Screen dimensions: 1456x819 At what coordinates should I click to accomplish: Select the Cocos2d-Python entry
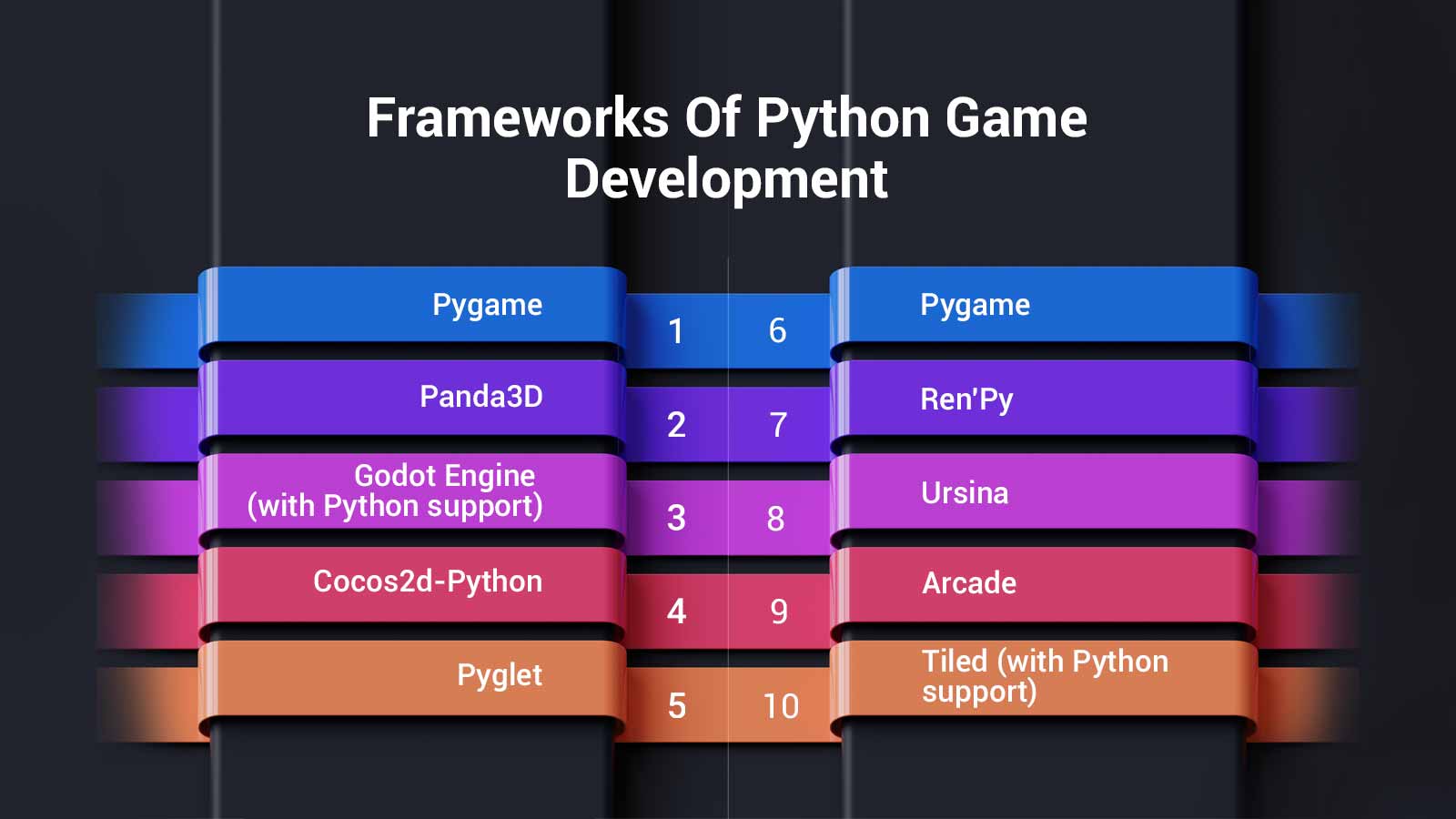[427, 581]
